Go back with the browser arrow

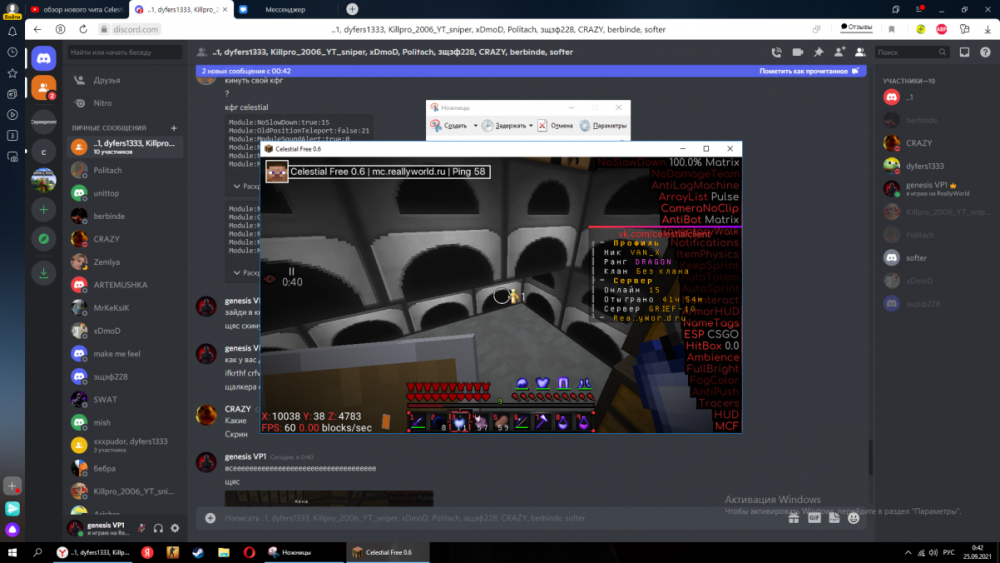click(x=38, y=29)
